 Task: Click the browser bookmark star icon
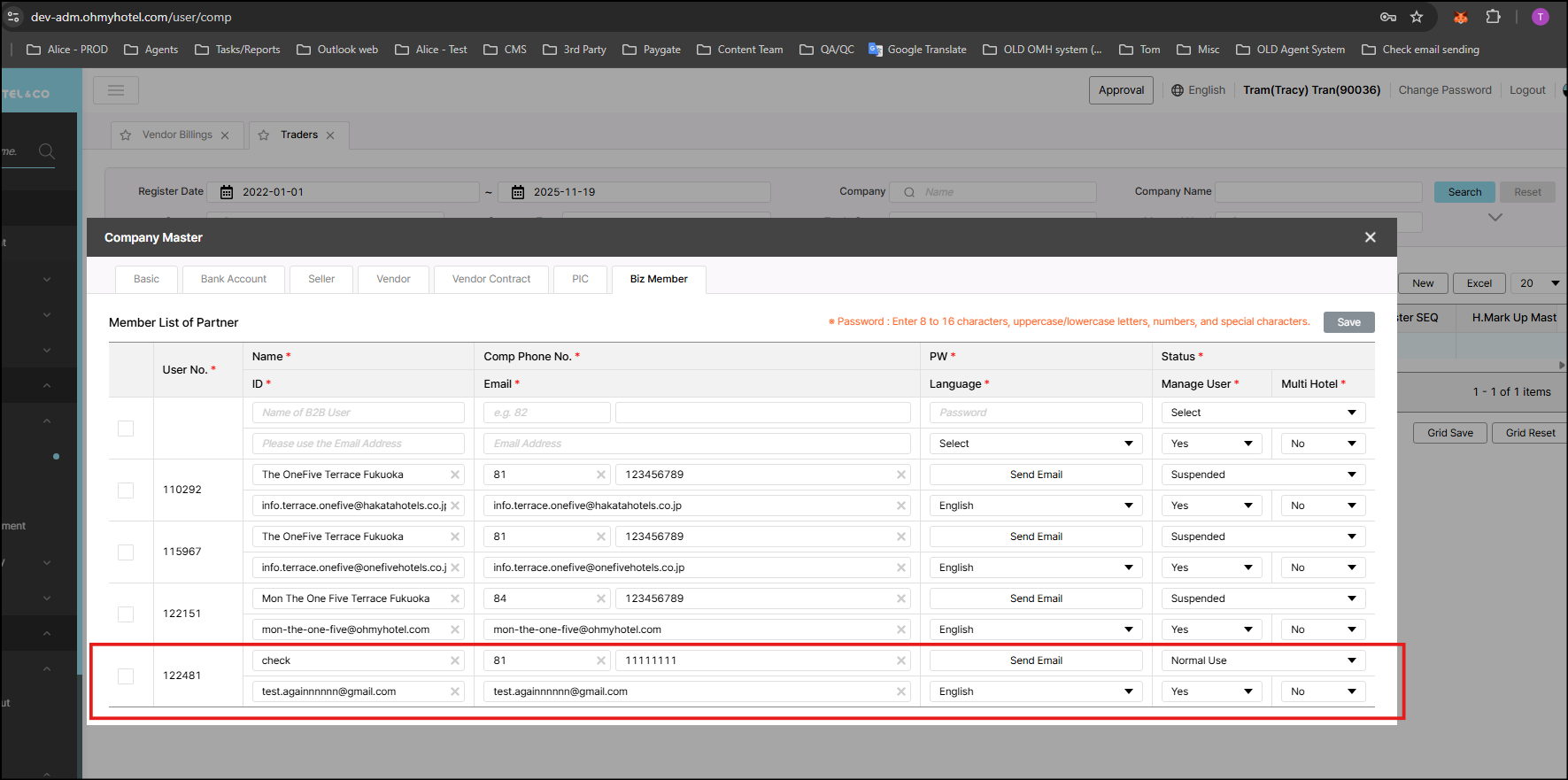click(x=1417, y=17)
